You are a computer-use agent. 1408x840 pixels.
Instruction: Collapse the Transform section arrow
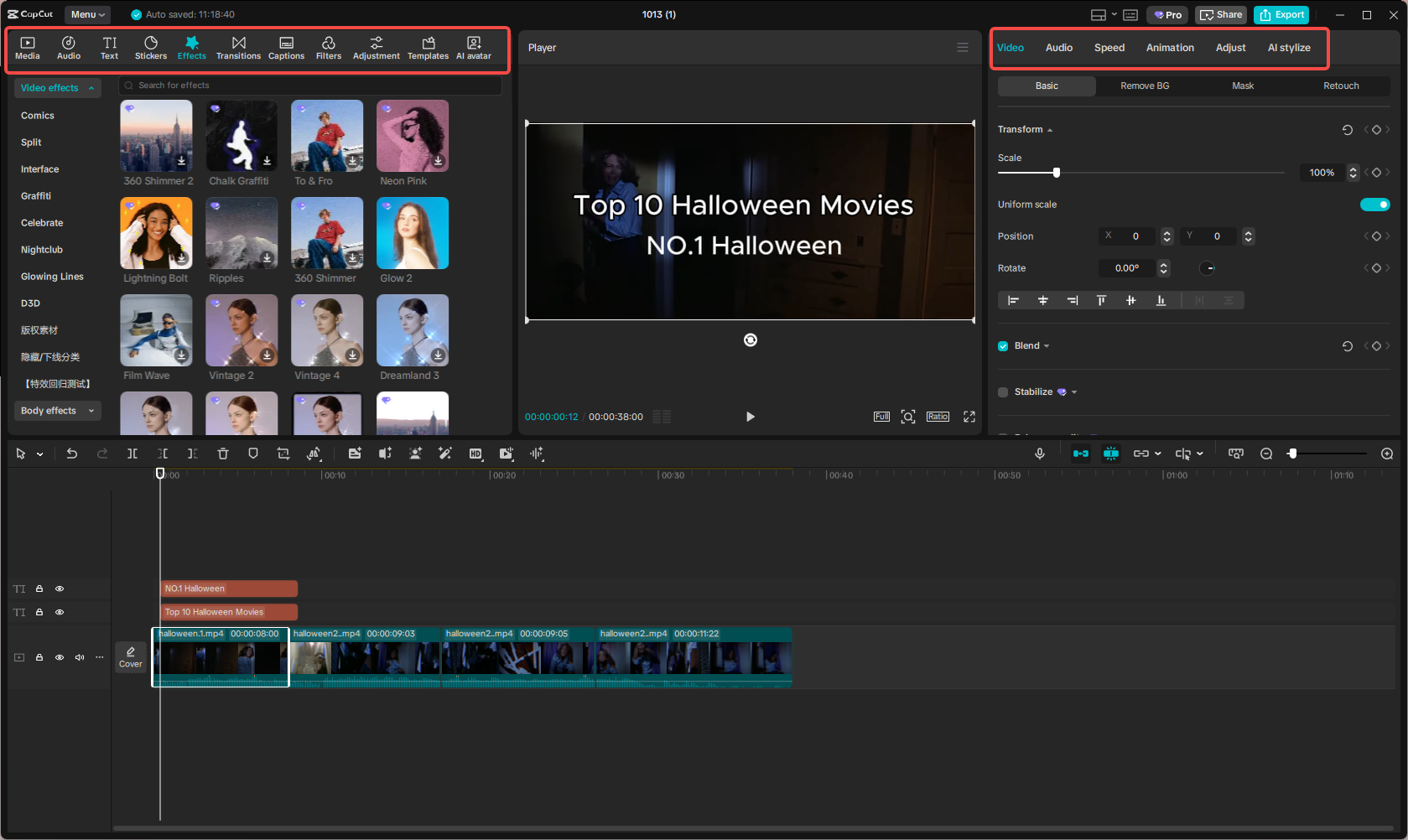(1050, 130)
